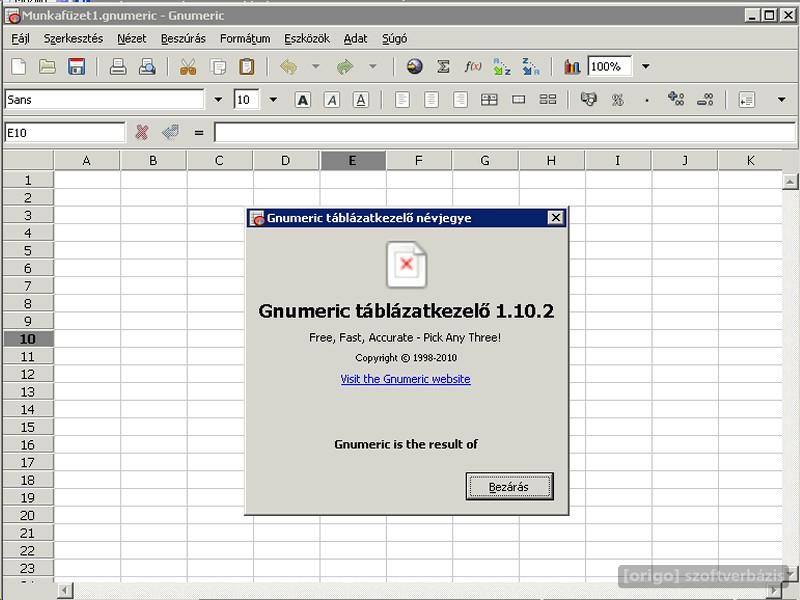Toggle bold formatting with the A button

pos(303,100)
